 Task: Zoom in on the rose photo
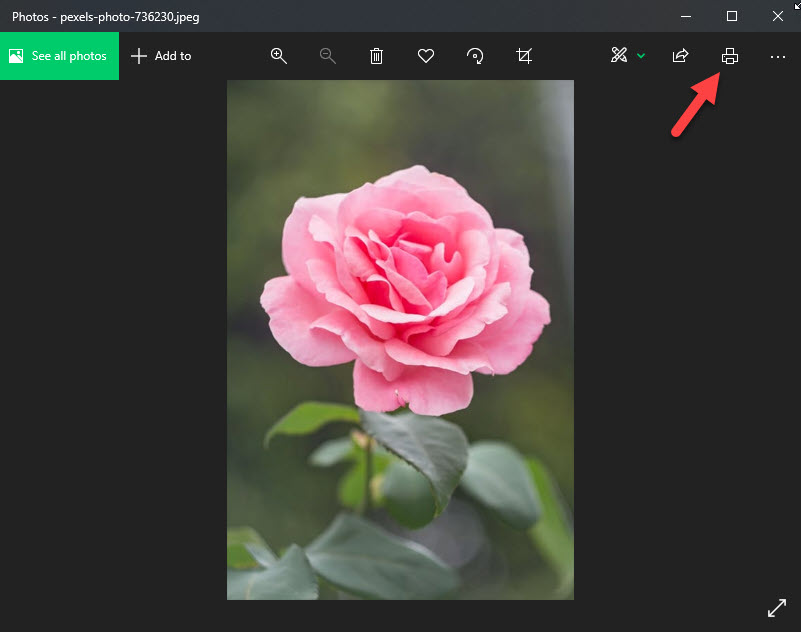click(x=279, y=56)
